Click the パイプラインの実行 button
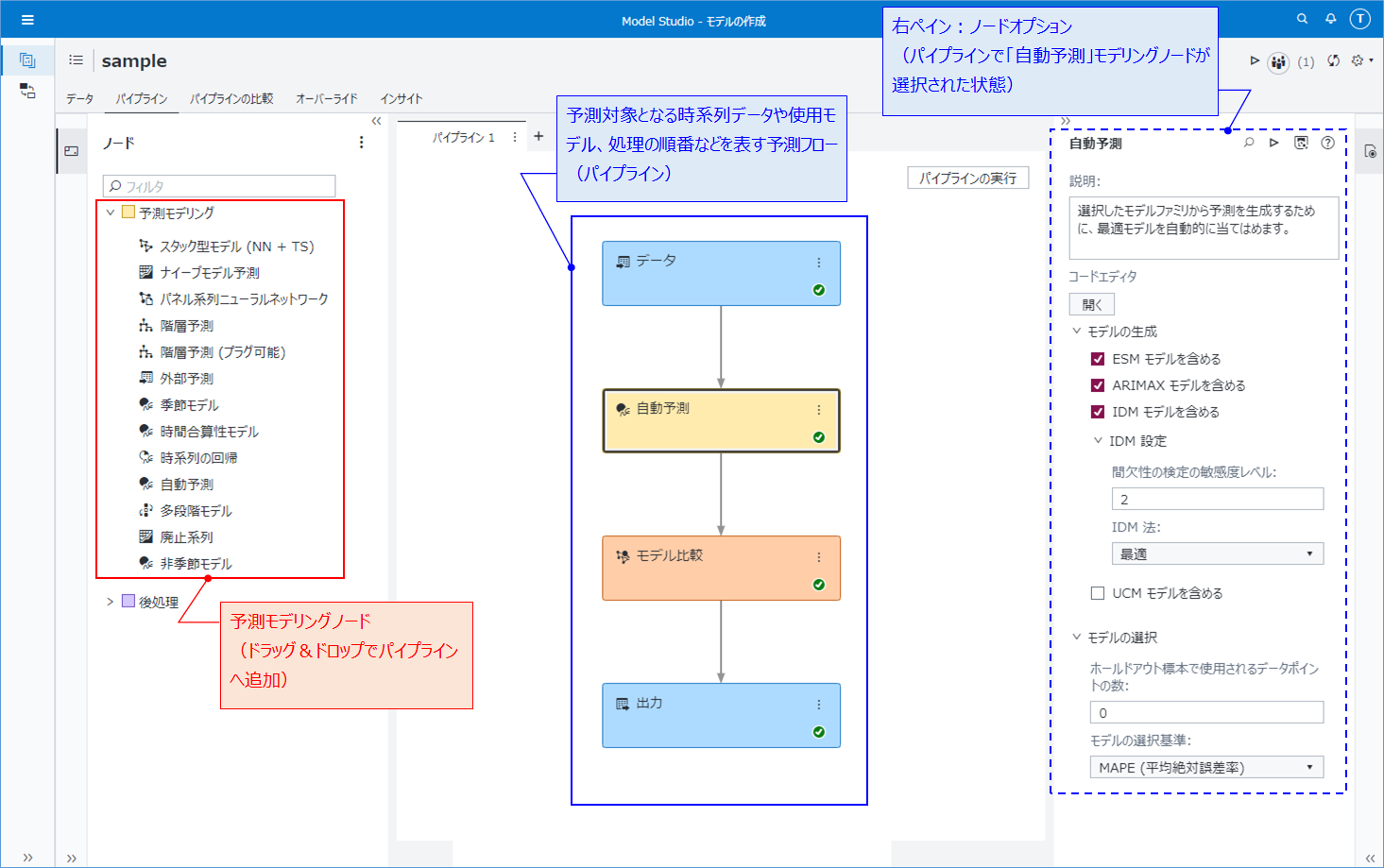This screenshot has height=868, width=1384. (x=968, y=178)
